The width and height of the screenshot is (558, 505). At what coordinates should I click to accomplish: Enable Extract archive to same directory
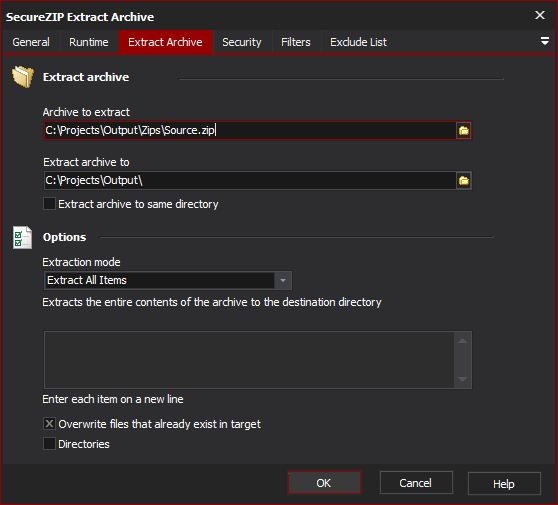coord(49,204)
